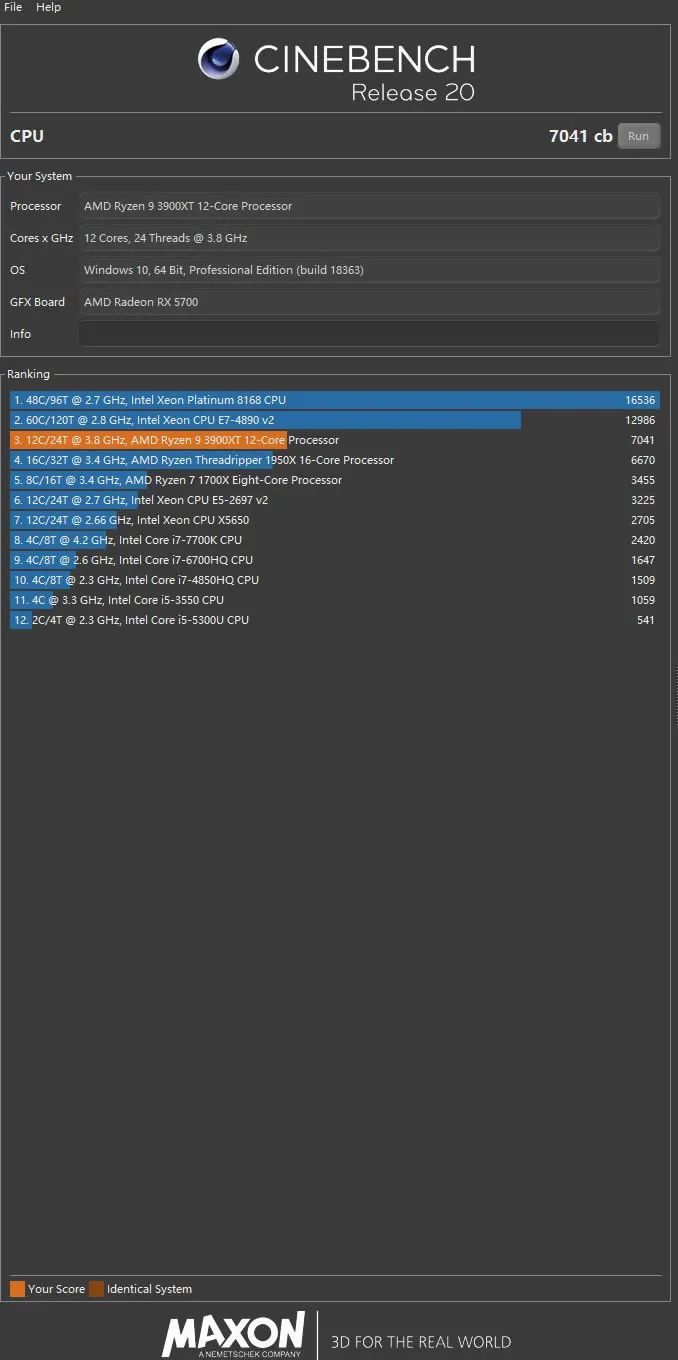Screen dimensions: 678x1360
Task: Select the Ryzen 7 1700X ranking row
Action: 334,480
